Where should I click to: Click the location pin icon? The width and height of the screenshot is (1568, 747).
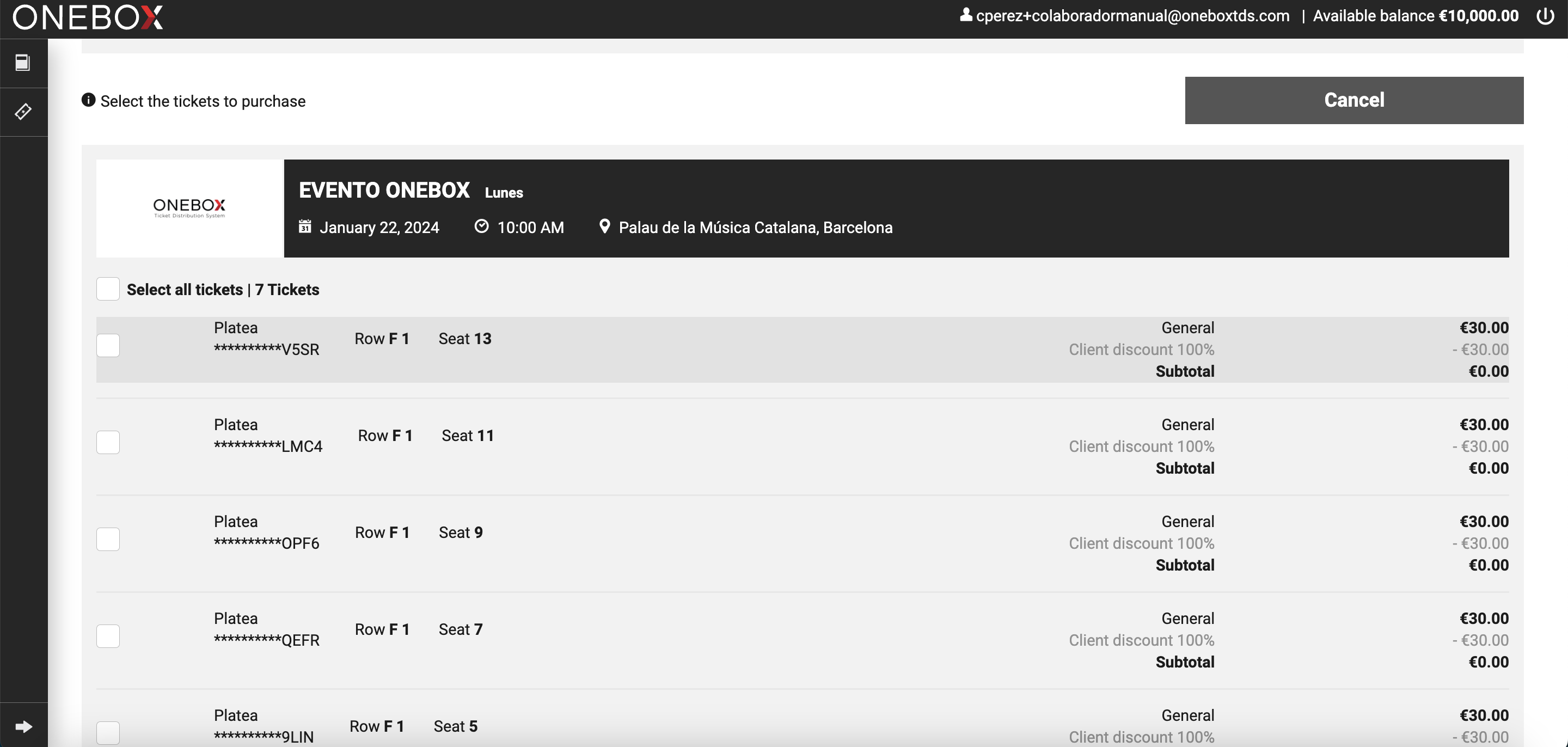pyautogui.click(x=604, y=226)
